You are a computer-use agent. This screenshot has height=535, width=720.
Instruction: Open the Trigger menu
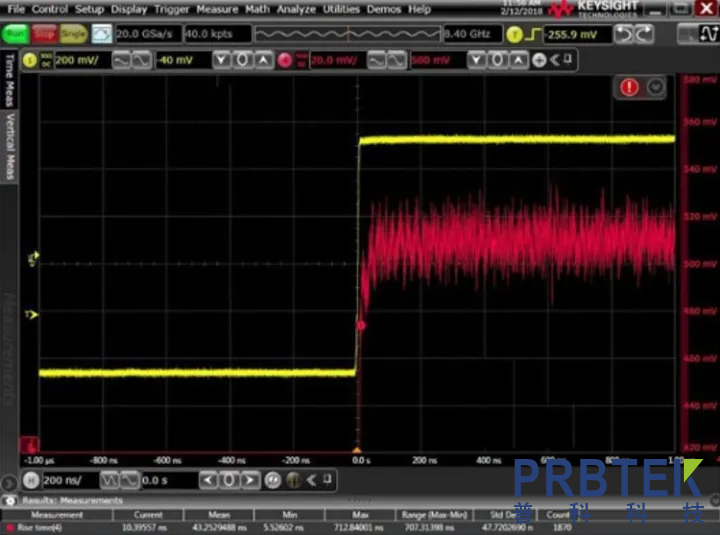tap(171, 9)
